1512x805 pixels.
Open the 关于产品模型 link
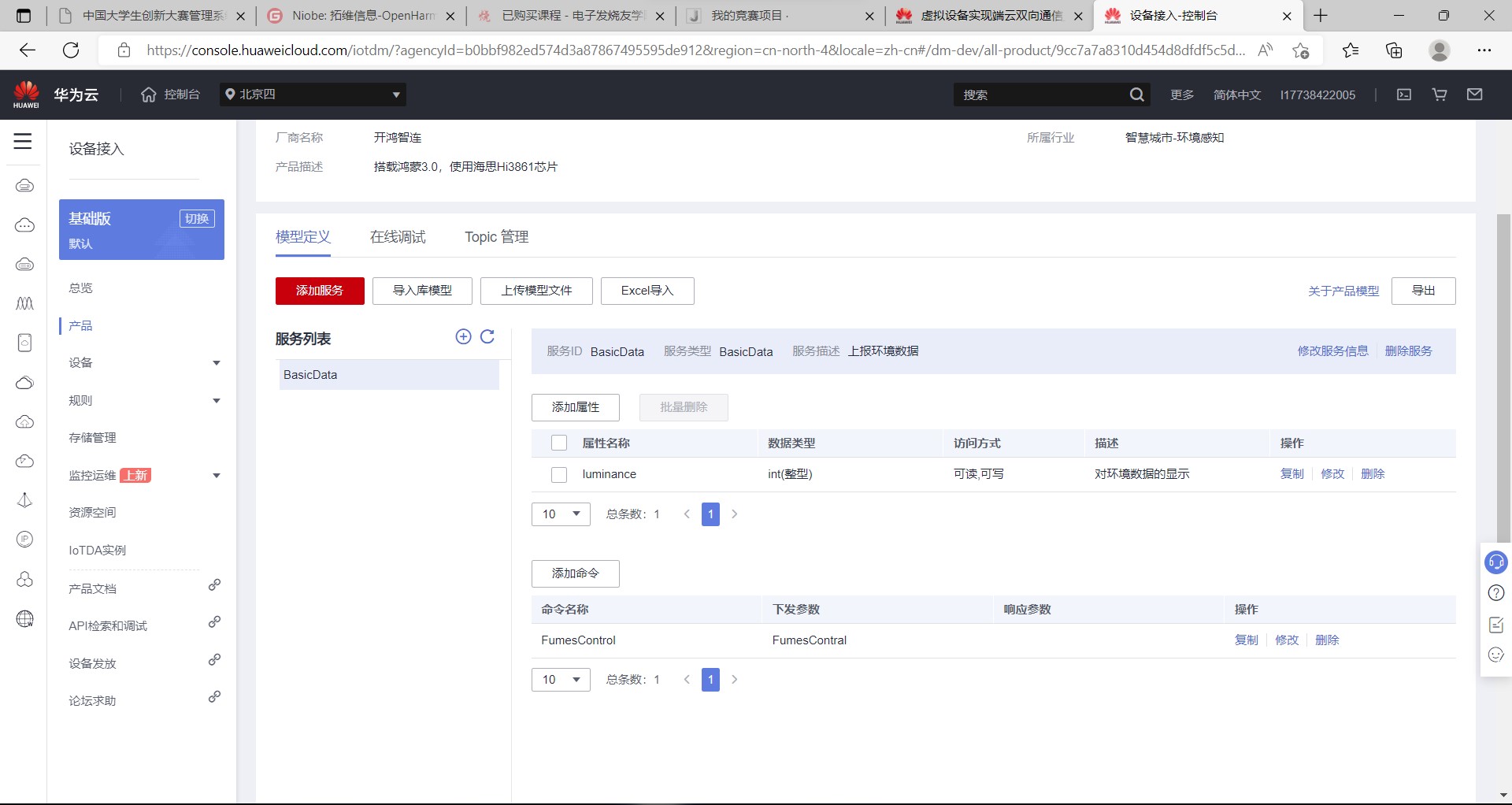pyautogui.click(x=1343, y=291)
